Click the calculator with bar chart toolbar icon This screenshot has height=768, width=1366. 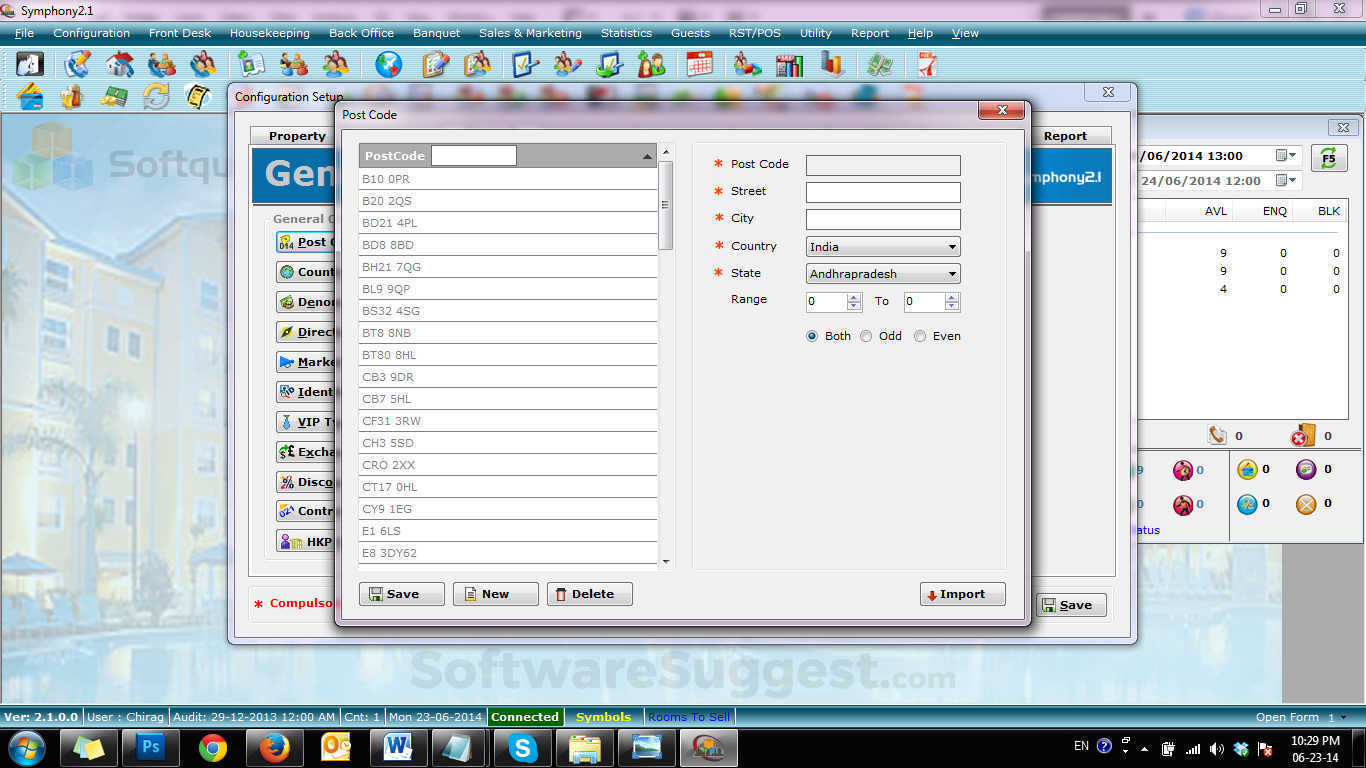[790, 65]
